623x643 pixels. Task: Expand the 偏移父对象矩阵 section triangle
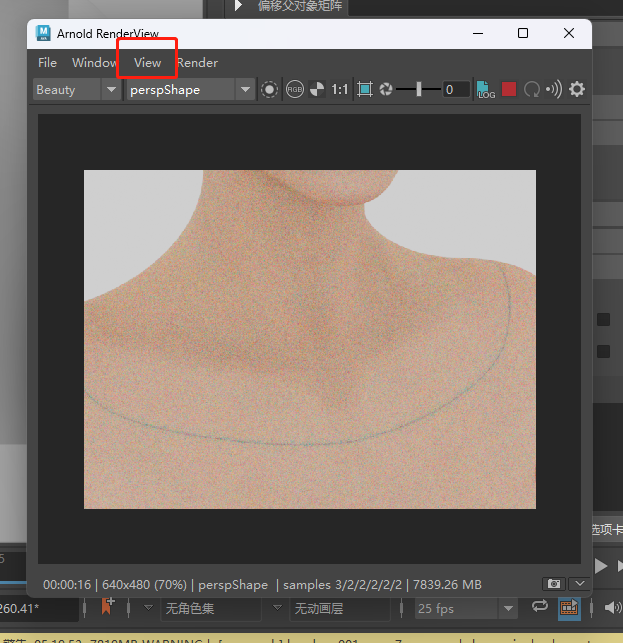coord(238,6)
